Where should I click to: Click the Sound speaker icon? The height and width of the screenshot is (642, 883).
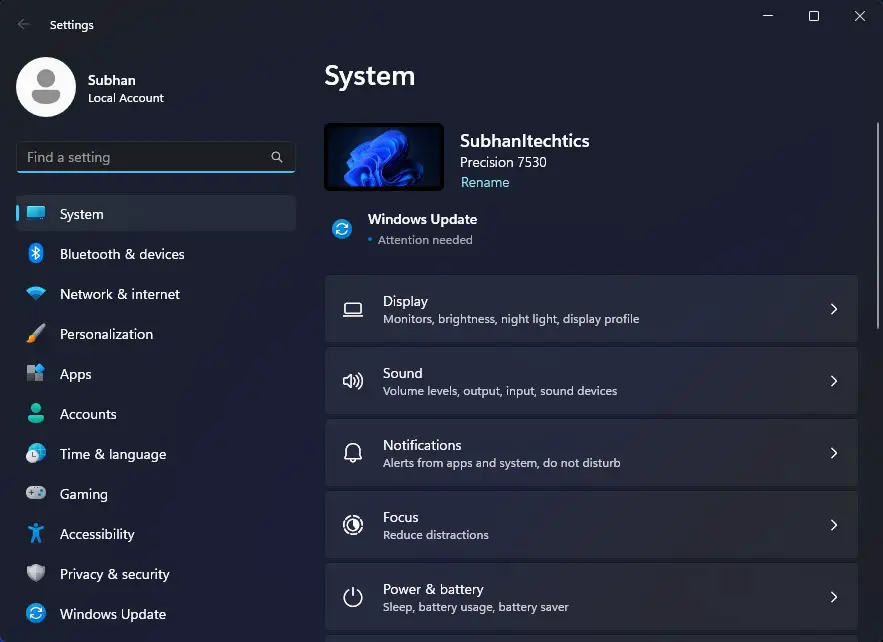point(353,381)
